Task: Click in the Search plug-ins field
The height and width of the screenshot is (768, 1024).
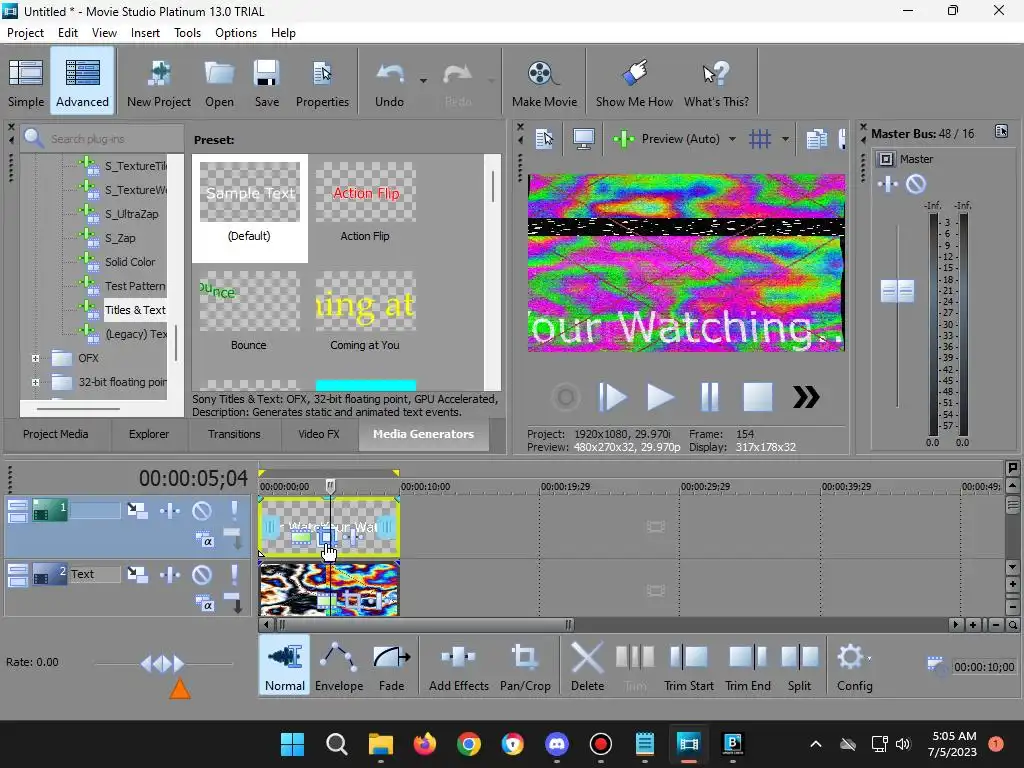Action: coord(104,138)
